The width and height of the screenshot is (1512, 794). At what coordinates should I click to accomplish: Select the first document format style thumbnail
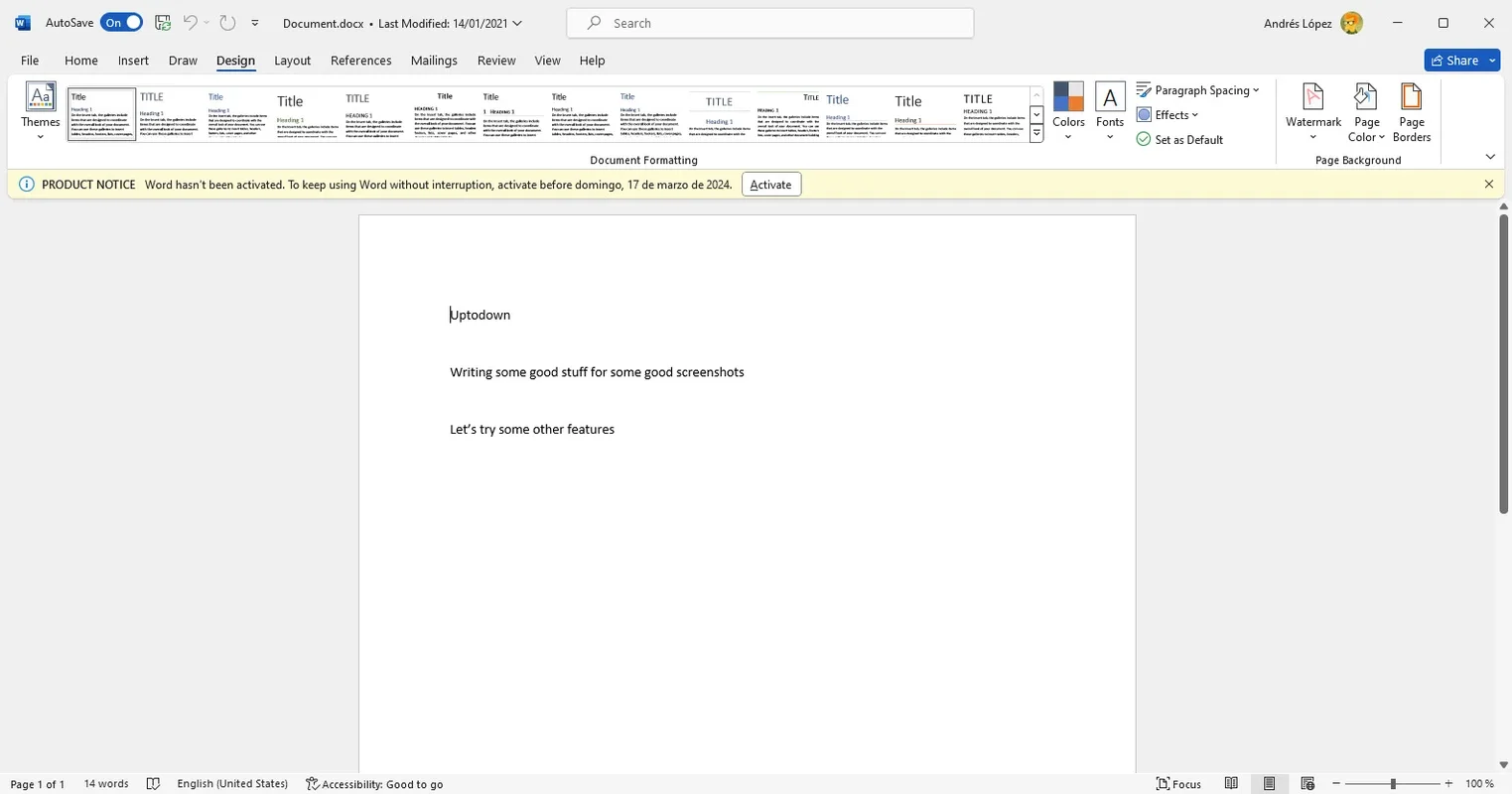point(101,113)
